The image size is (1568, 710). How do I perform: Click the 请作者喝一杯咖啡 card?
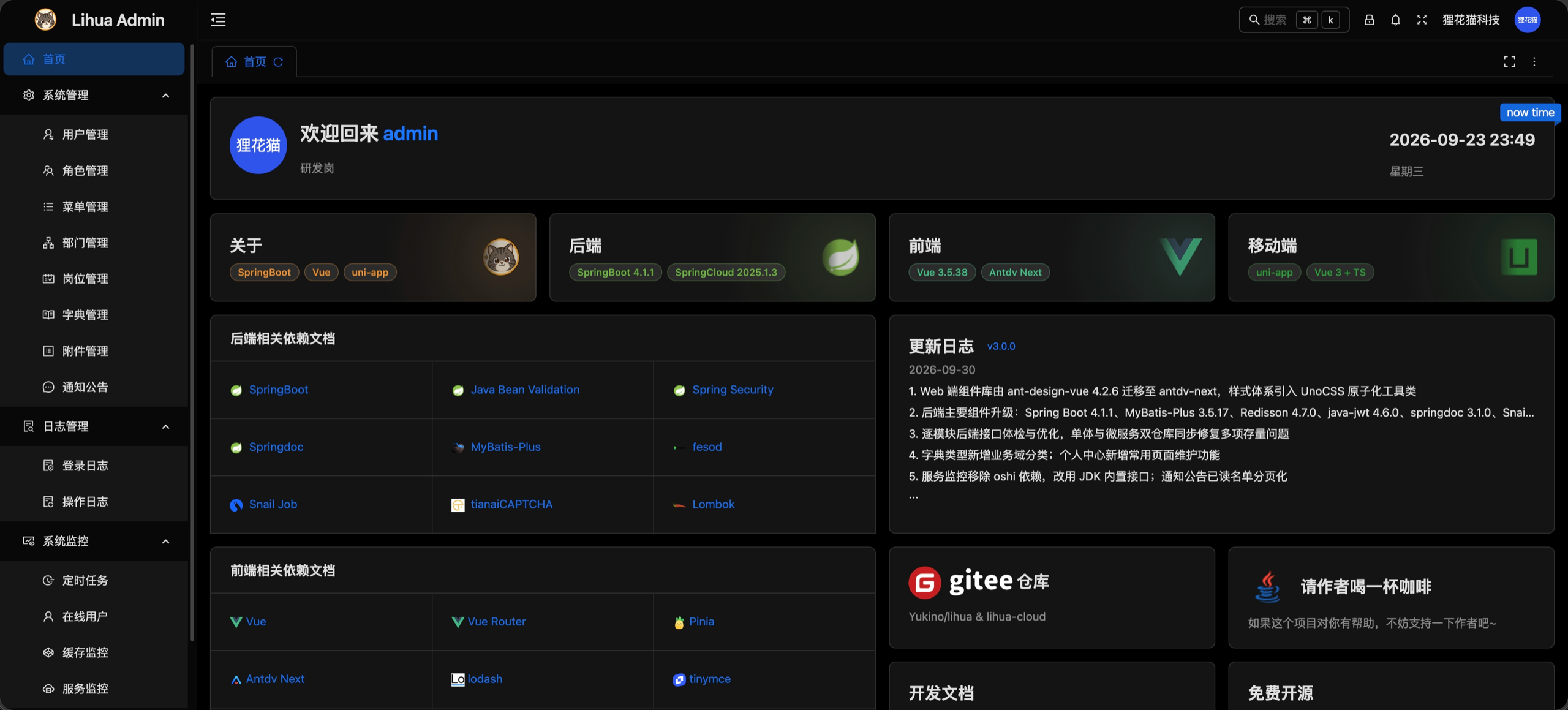click(1391, 598)
